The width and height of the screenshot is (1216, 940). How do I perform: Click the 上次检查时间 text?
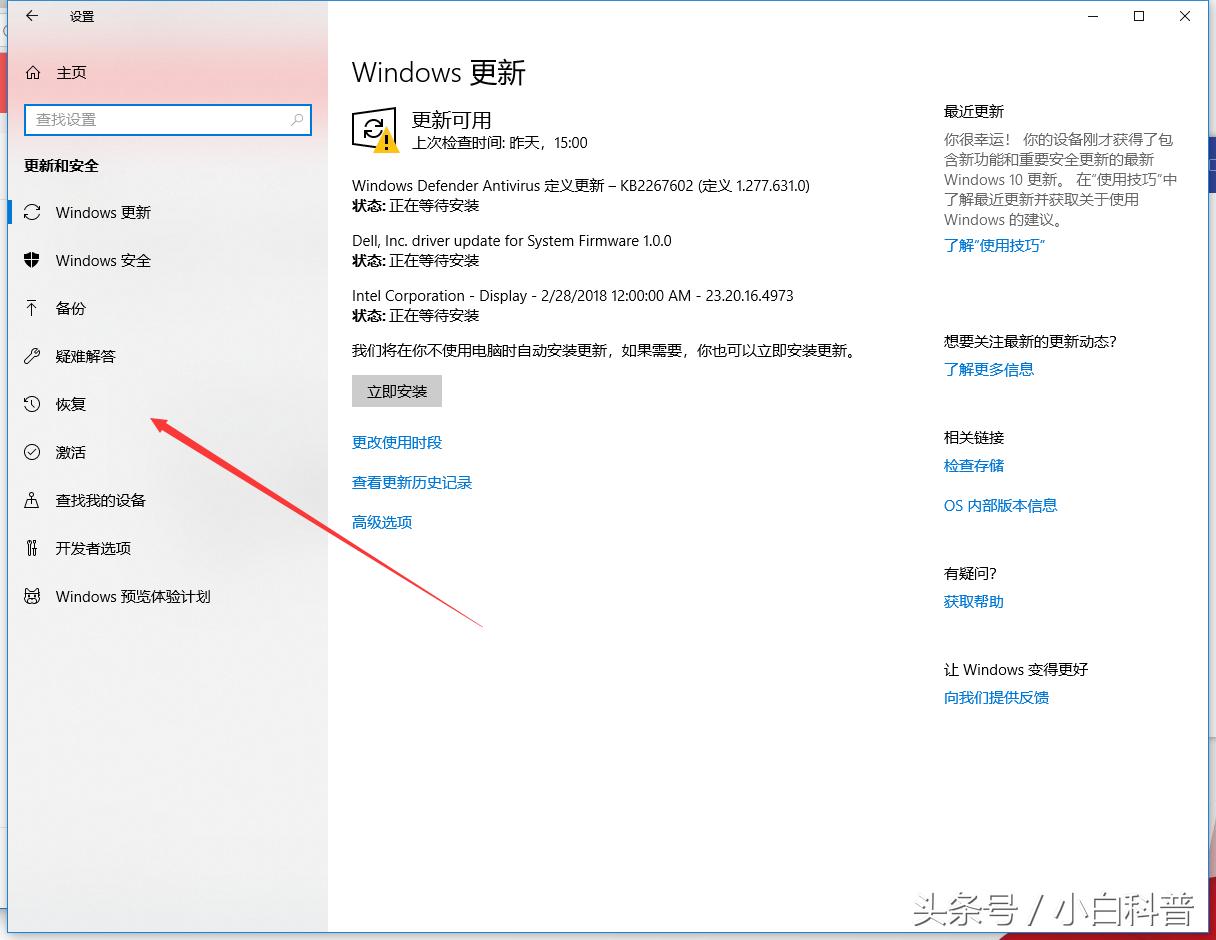click(500, 143)
